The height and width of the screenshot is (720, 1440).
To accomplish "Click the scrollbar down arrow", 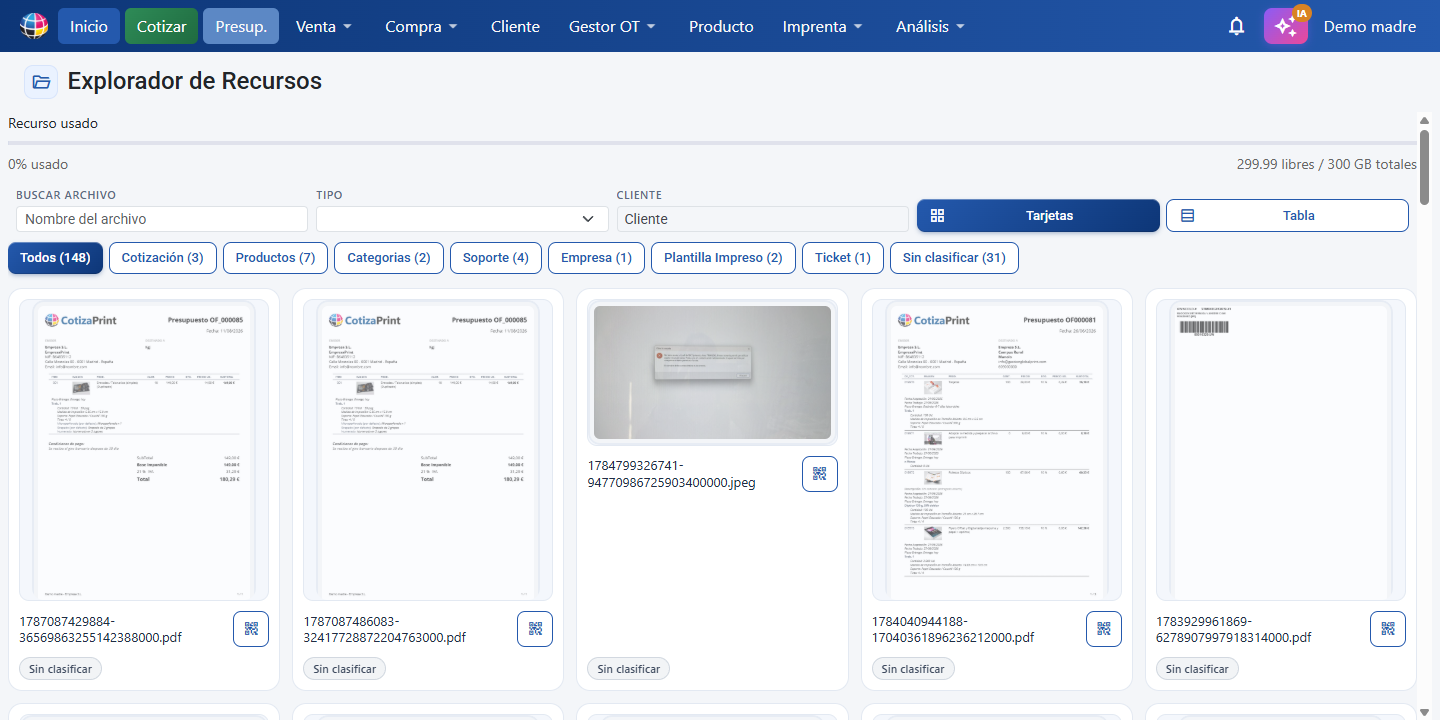I will [1425, 712].
